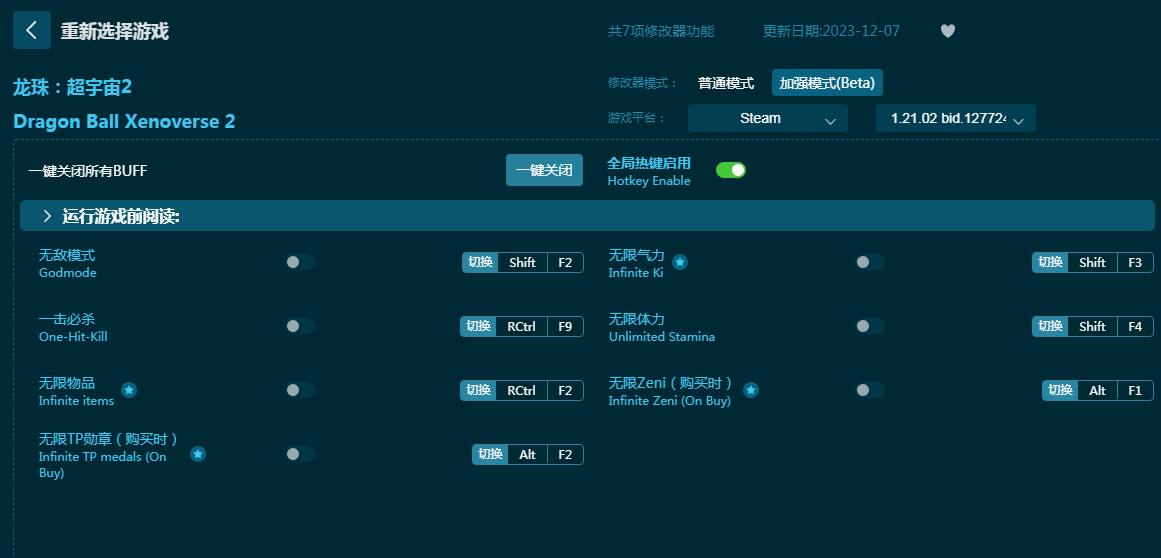Click Alt modifier for Infinite Zeni
This screenshot has height=558, width=1161.
pyautogui.click(x=1097, y=390)
